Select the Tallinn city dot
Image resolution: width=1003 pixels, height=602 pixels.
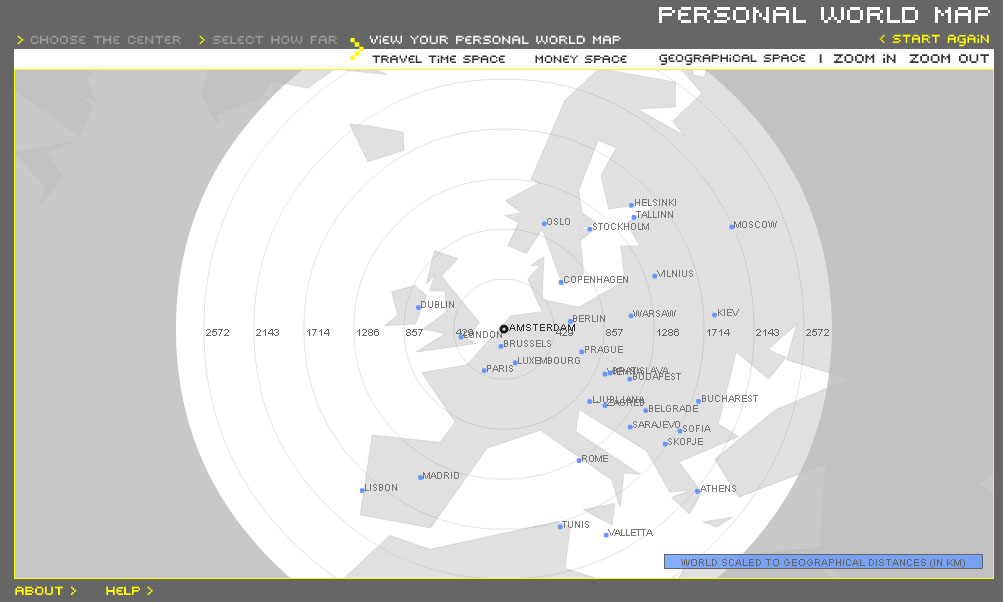[634, 218]
